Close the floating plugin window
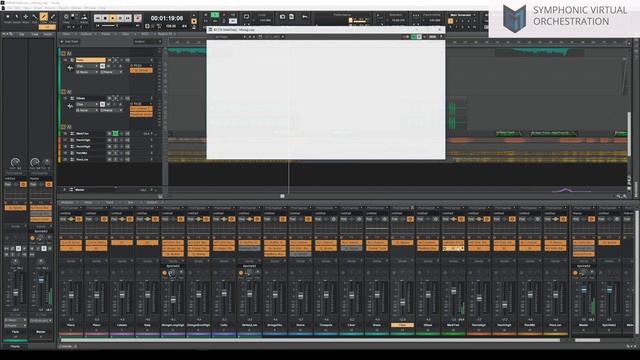Screen dimensions: 640x360 coord(440,29)
